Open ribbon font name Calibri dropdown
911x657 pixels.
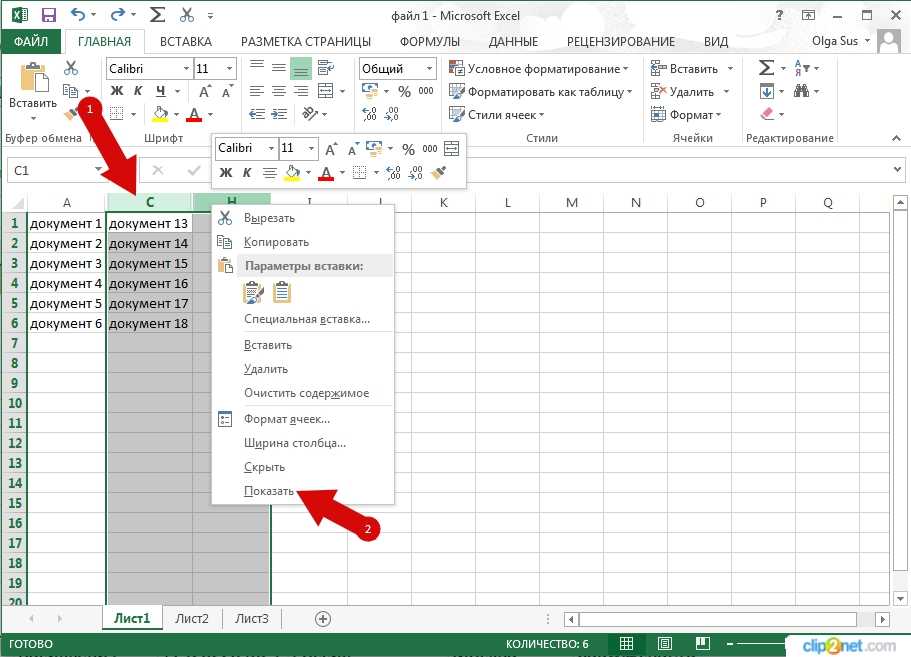(186, 69)
